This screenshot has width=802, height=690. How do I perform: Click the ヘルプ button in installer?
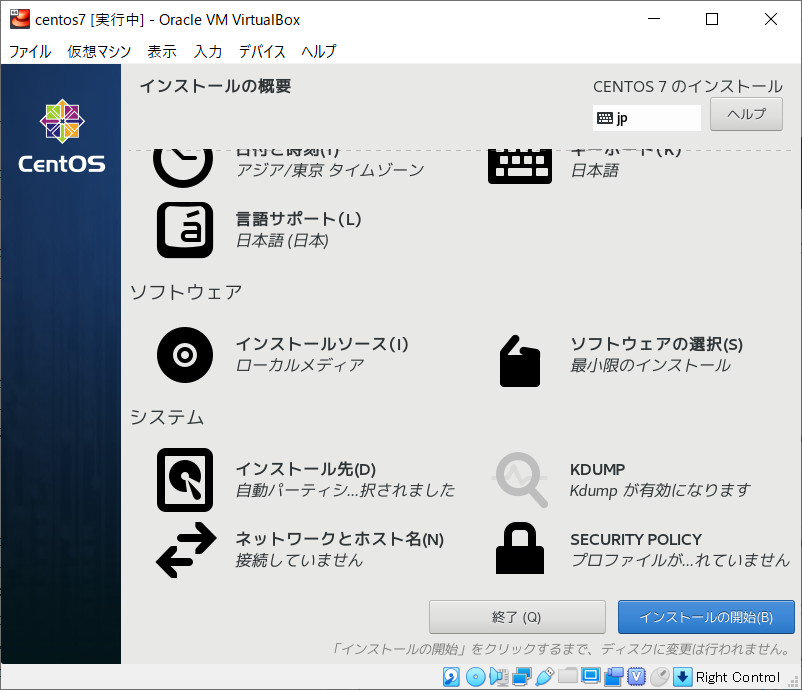point(746,114)
